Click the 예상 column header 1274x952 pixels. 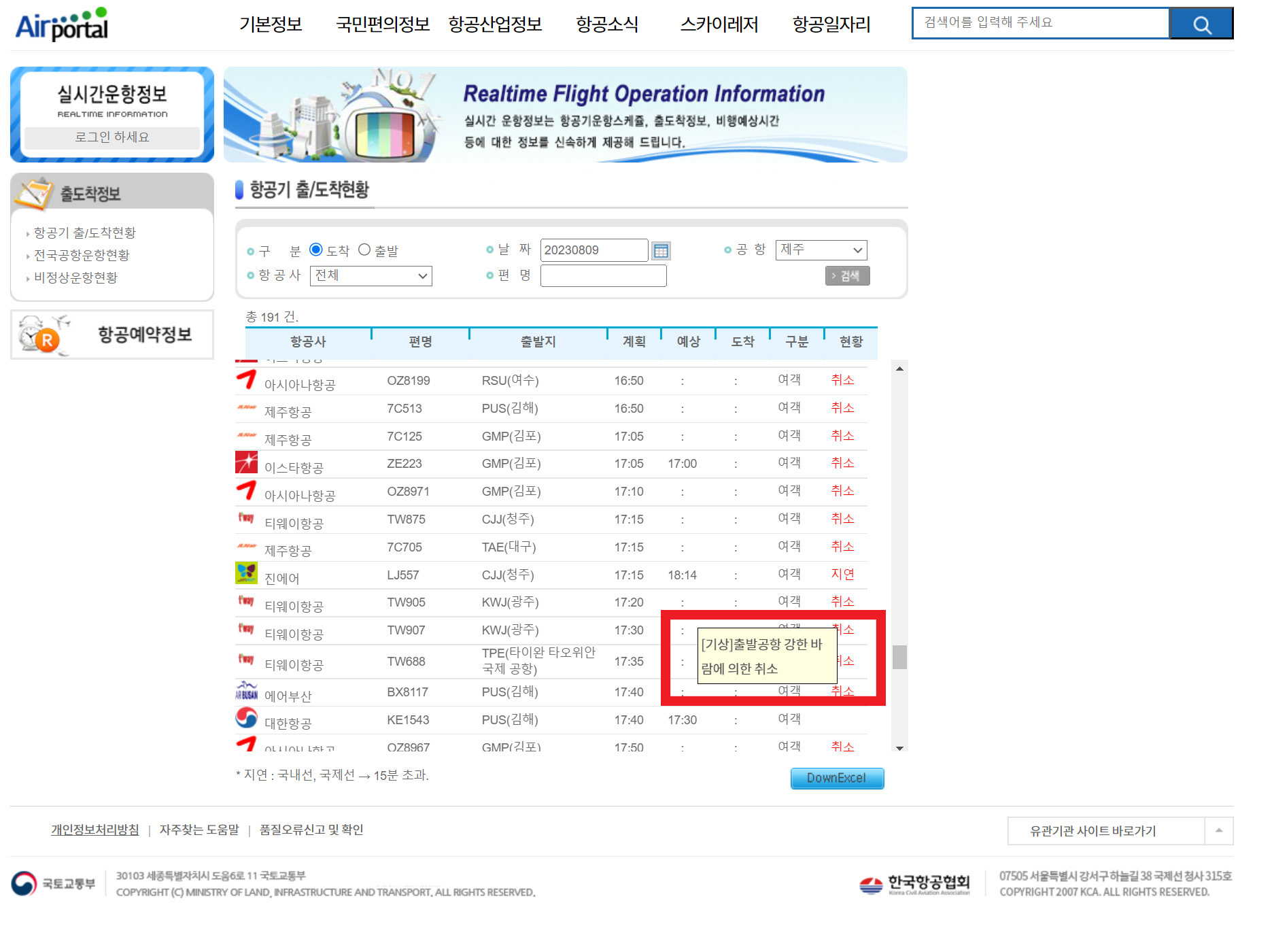(689, 342)
